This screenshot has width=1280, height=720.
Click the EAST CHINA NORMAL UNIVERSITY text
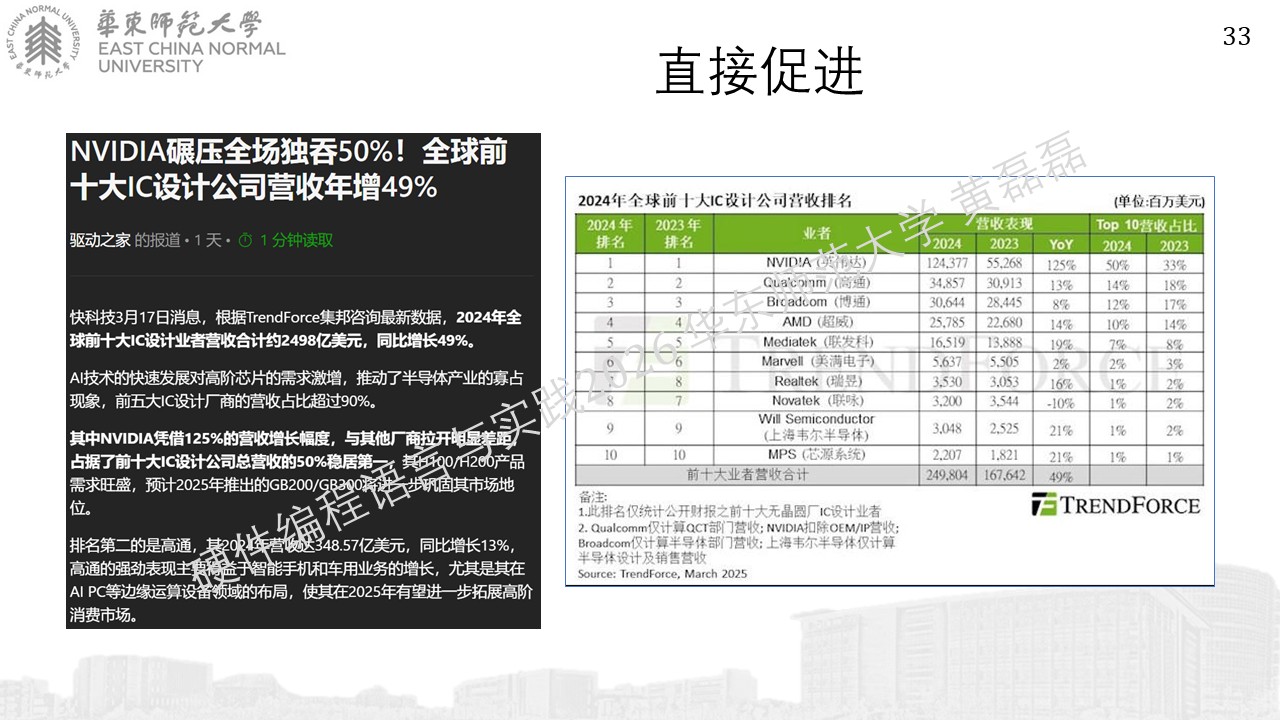coord(191,57)
